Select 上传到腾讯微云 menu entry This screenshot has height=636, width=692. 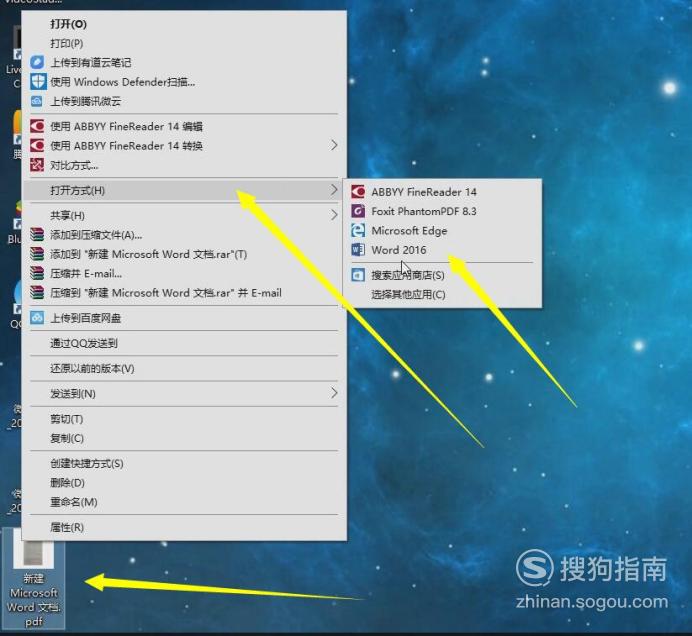[184, 101]
